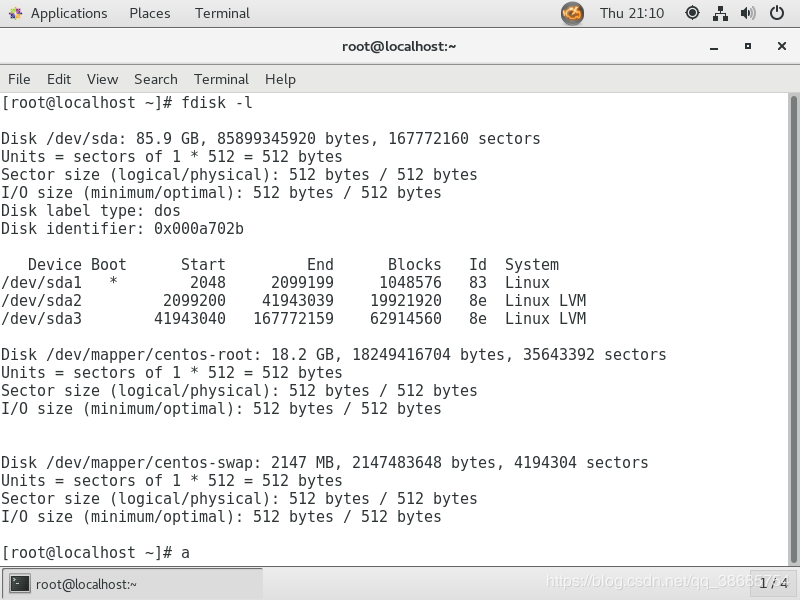Click the fdisk -l command text
Viewport: 800px width, 600px height.
(x=217, y=103)
